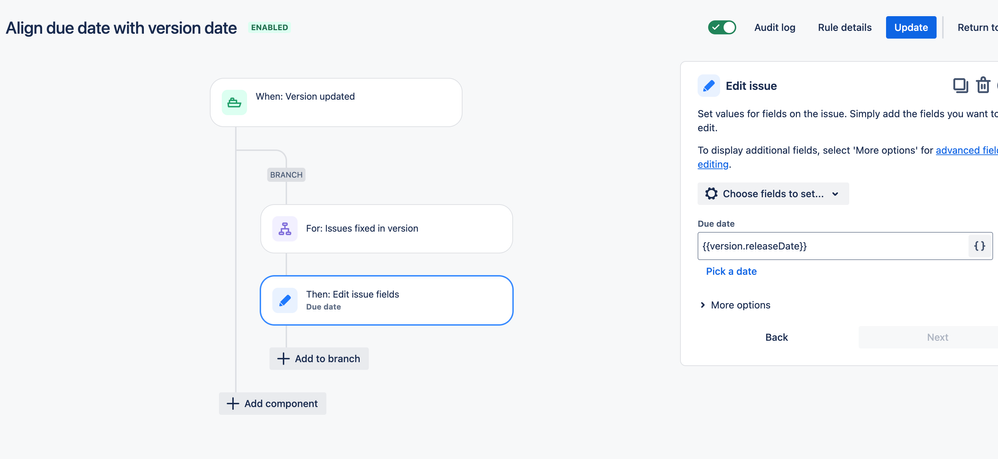Click the blue Update button
The height and width of the screenshot is (459, 998).
pos(911,27)
